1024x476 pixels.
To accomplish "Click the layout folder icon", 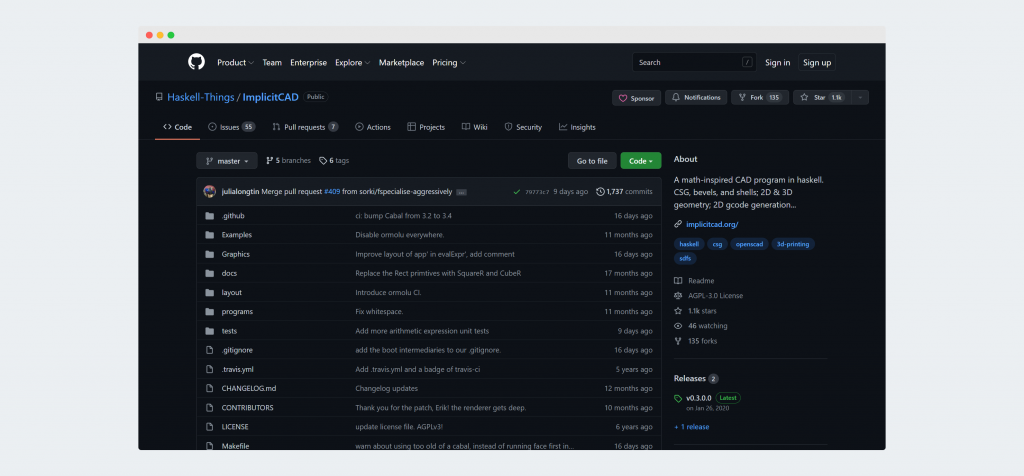I will 210,293.
